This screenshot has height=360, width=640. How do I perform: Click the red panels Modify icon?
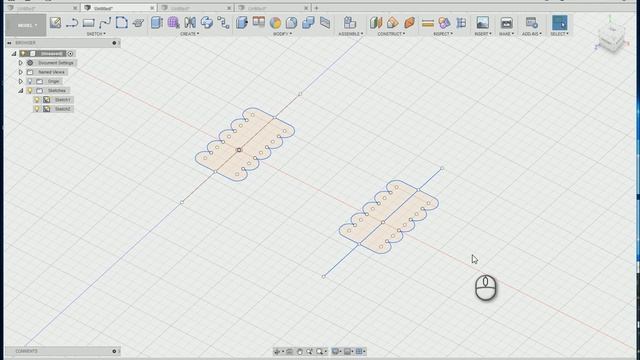259,22
